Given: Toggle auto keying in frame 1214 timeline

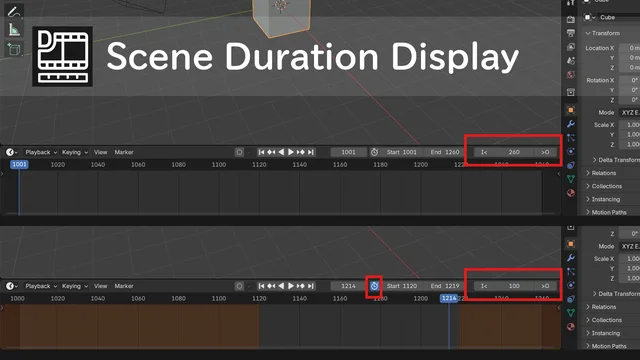Looking at the screenshot, I should click(239, 286).
